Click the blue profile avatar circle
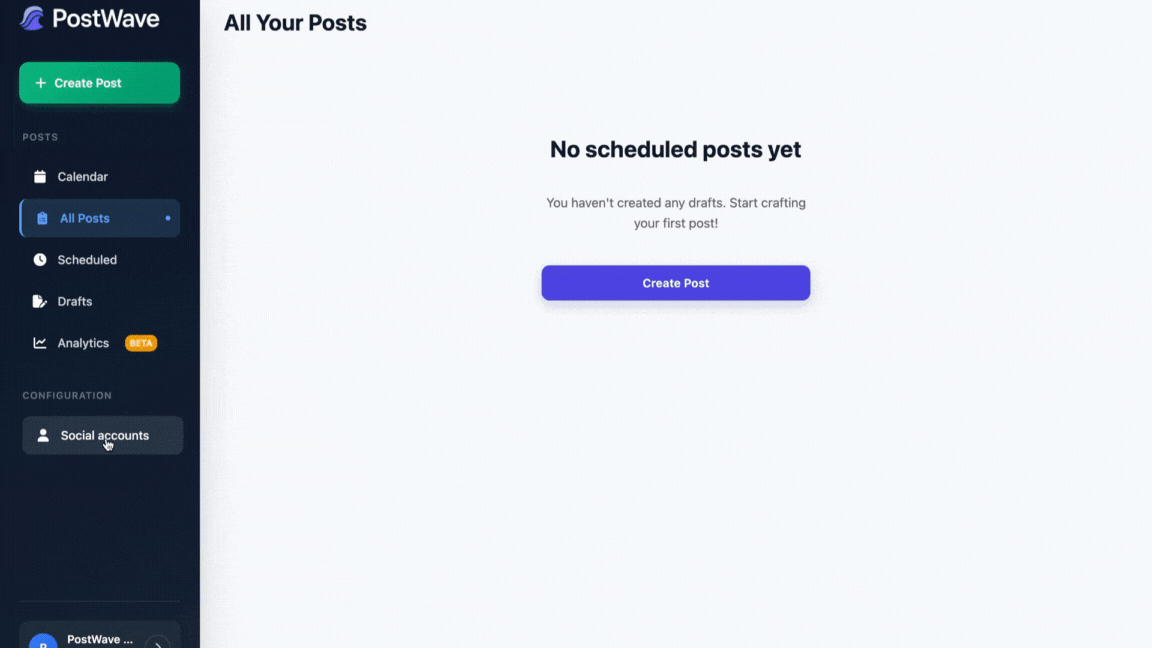 point(42,643)
